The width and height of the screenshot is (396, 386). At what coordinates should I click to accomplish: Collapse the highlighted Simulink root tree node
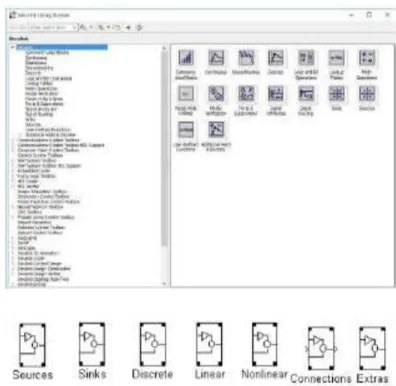tap(13, 47)
